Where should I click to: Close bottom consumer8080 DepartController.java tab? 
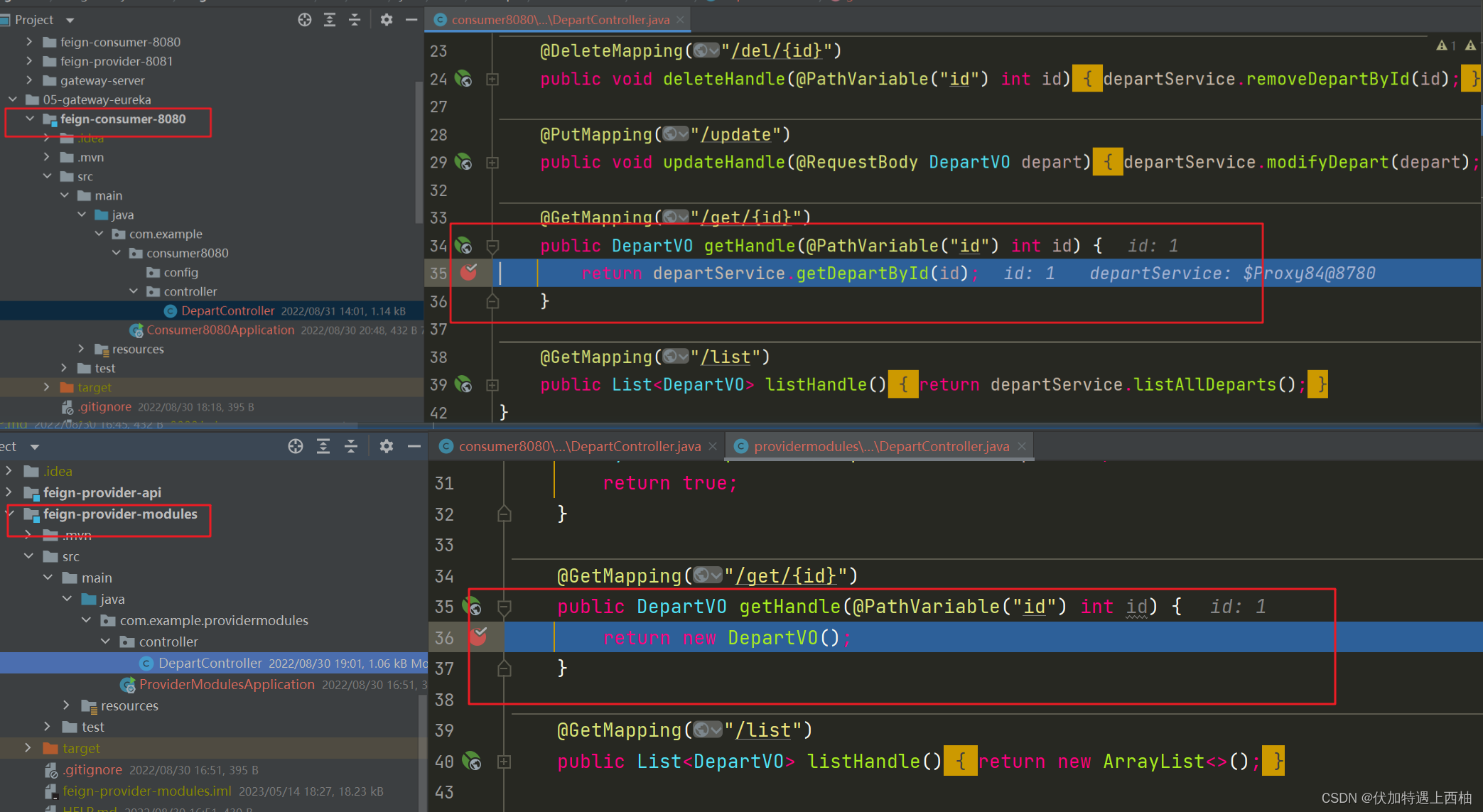[x=713, y=446]
